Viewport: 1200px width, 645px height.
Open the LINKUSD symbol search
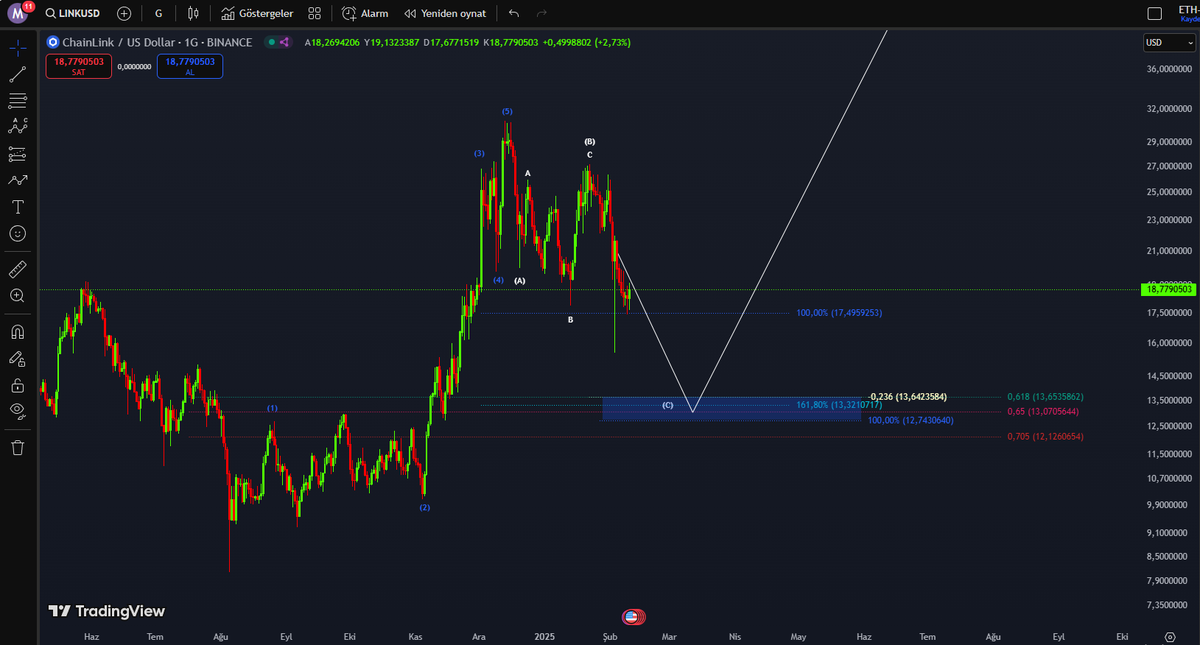coord(74,14)
